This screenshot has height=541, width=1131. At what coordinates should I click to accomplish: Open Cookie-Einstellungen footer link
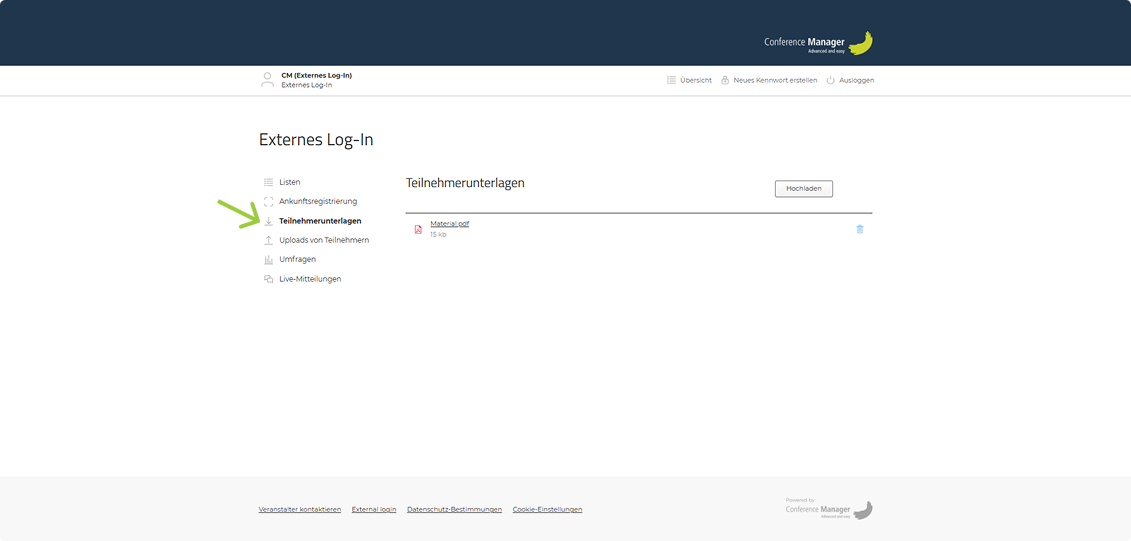547,509
